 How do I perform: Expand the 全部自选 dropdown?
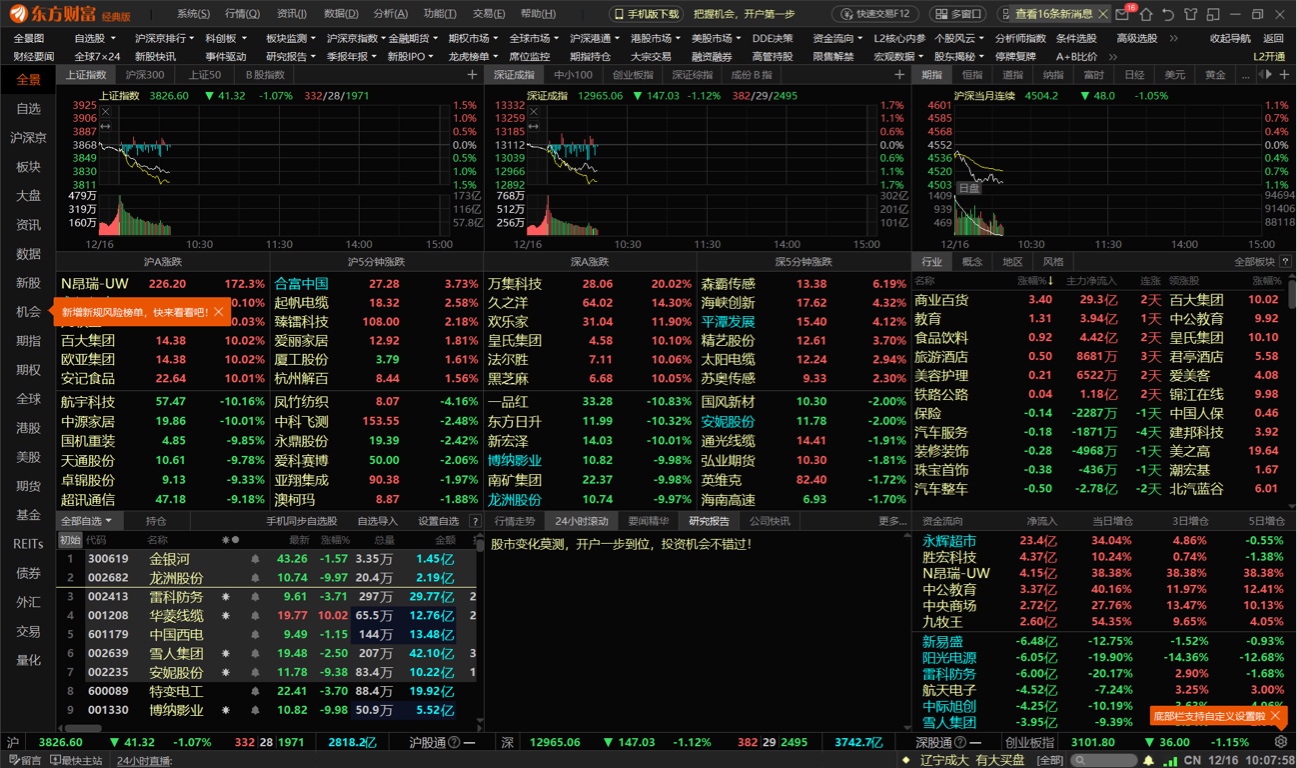click(87, 521)
